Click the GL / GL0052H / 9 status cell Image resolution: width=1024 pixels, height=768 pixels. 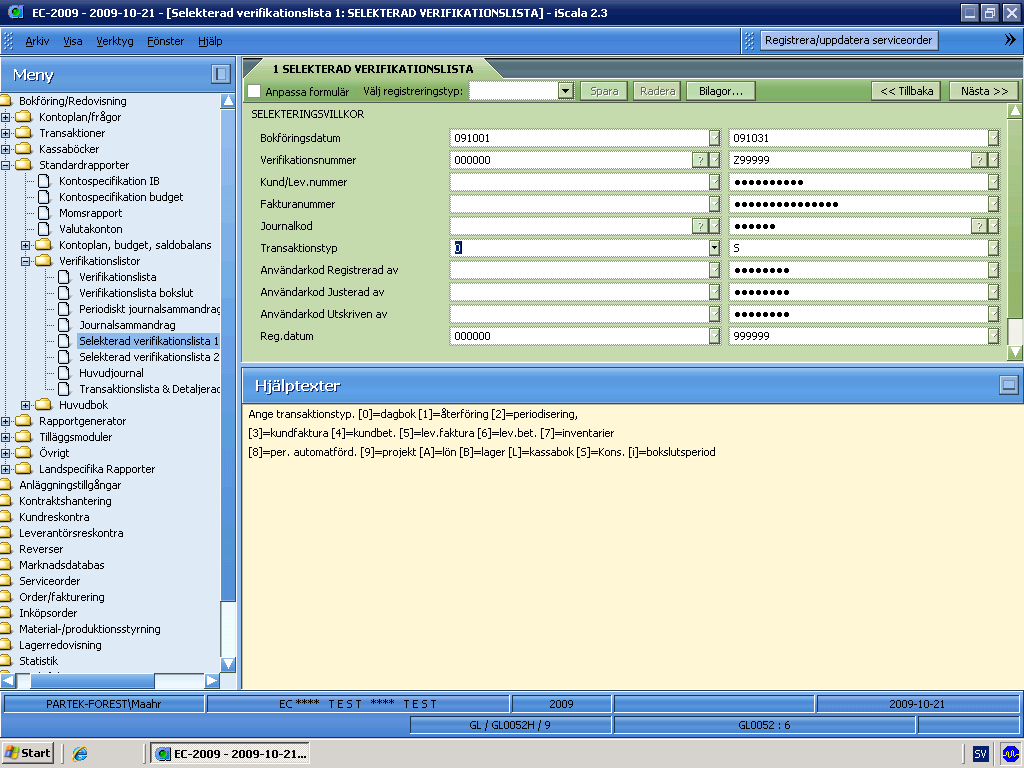pos(511,725)
